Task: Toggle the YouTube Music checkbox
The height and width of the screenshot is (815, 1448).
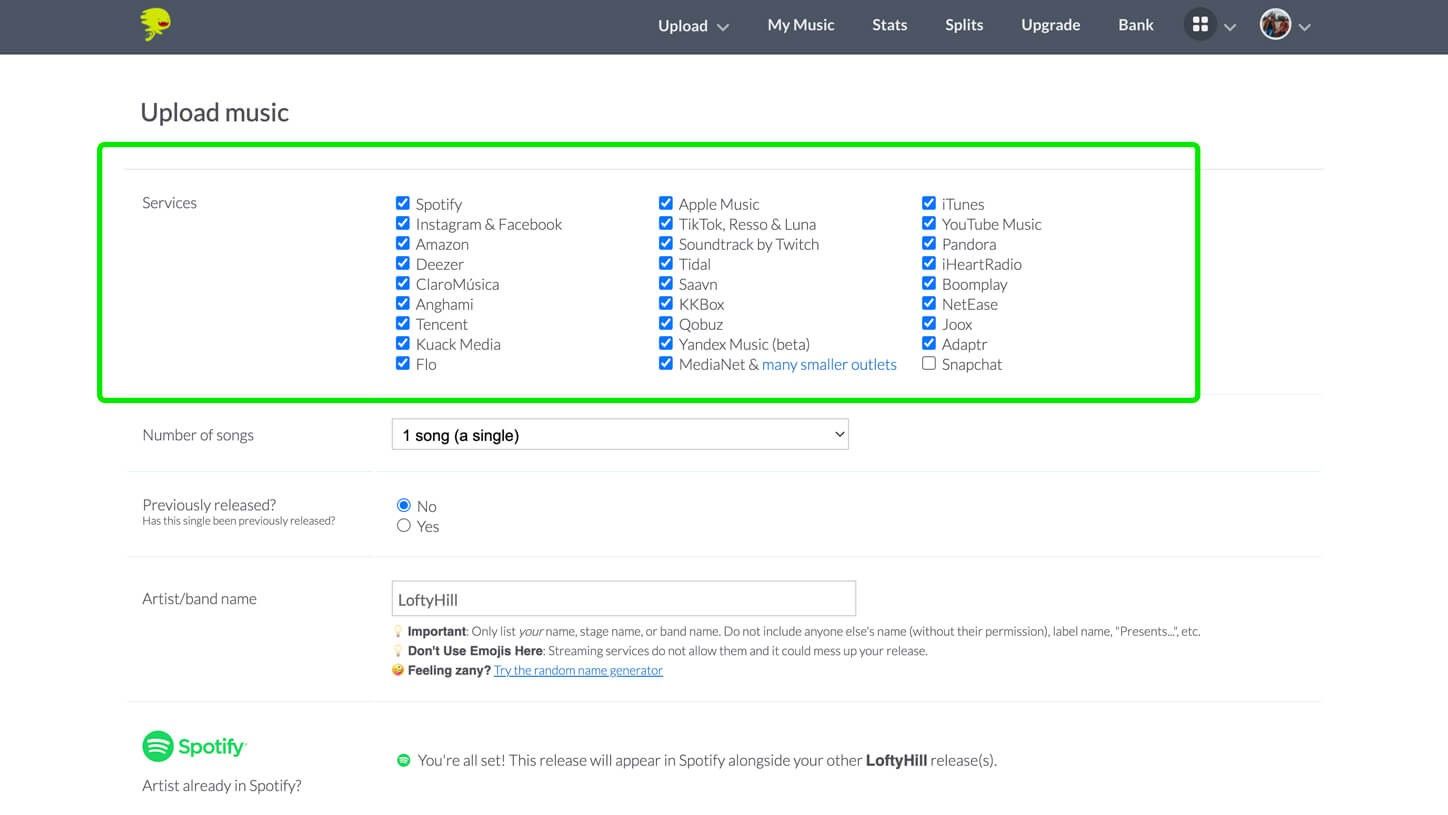Action: (x=928, y=223)
